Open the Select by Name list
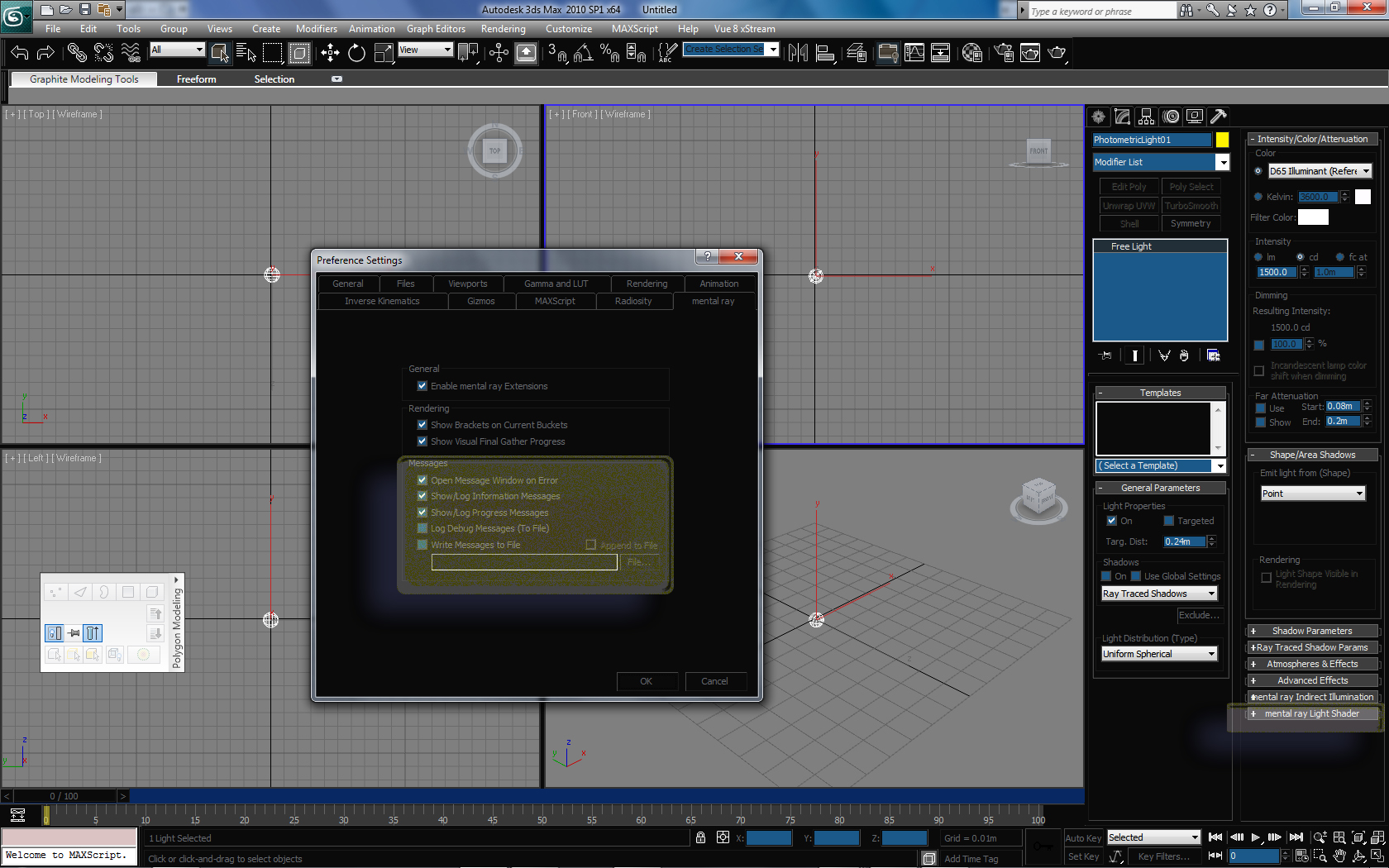 click(246, 53)
